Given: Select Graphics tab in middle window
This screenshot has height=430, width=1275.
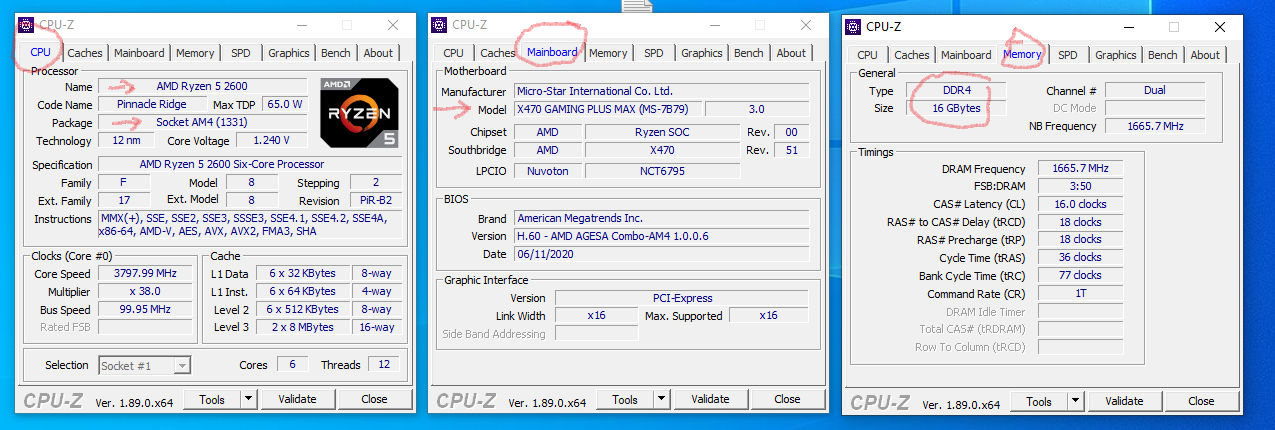Looking at the screenshot, I should [701, 53].
